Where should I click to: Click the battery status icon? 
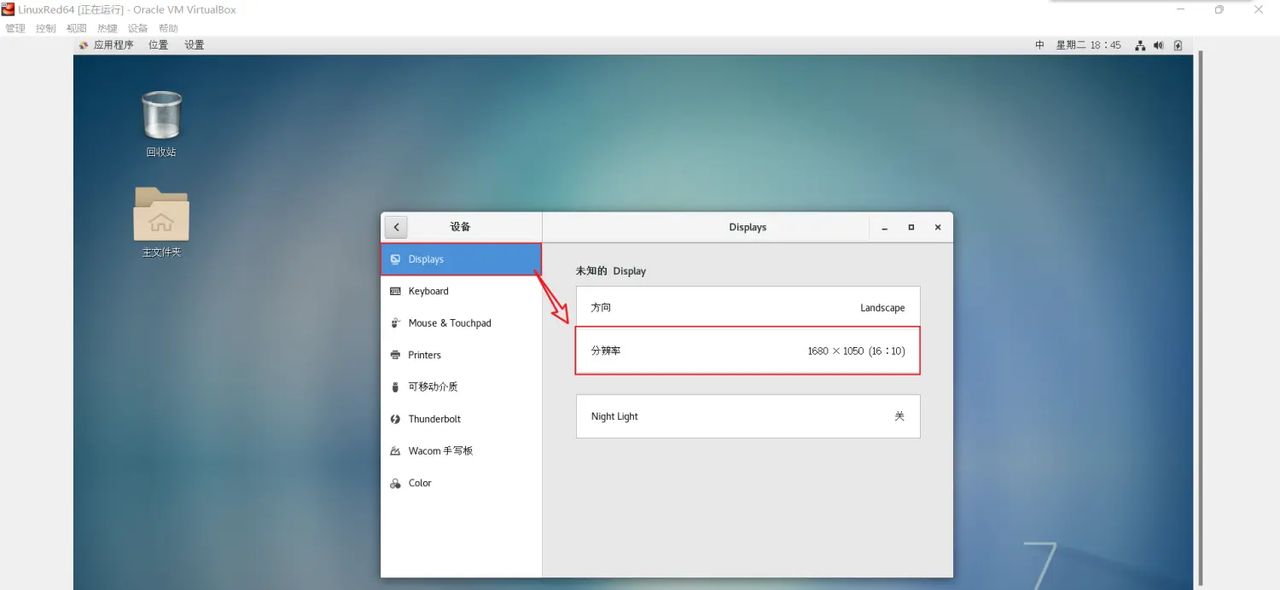(x=1177, y=45)
